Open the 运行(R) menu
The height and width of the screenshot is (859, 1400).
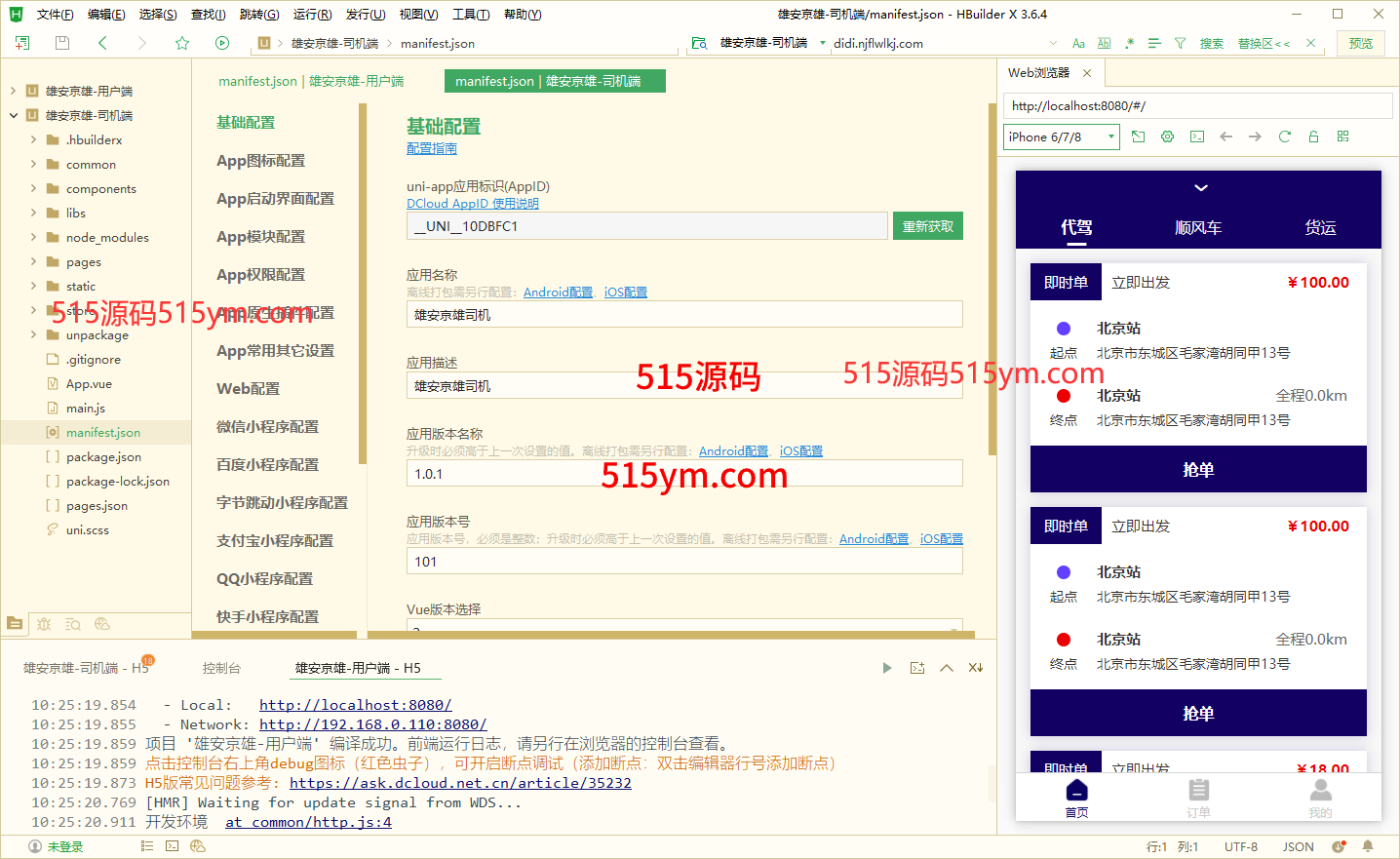[x=312, y=15]
